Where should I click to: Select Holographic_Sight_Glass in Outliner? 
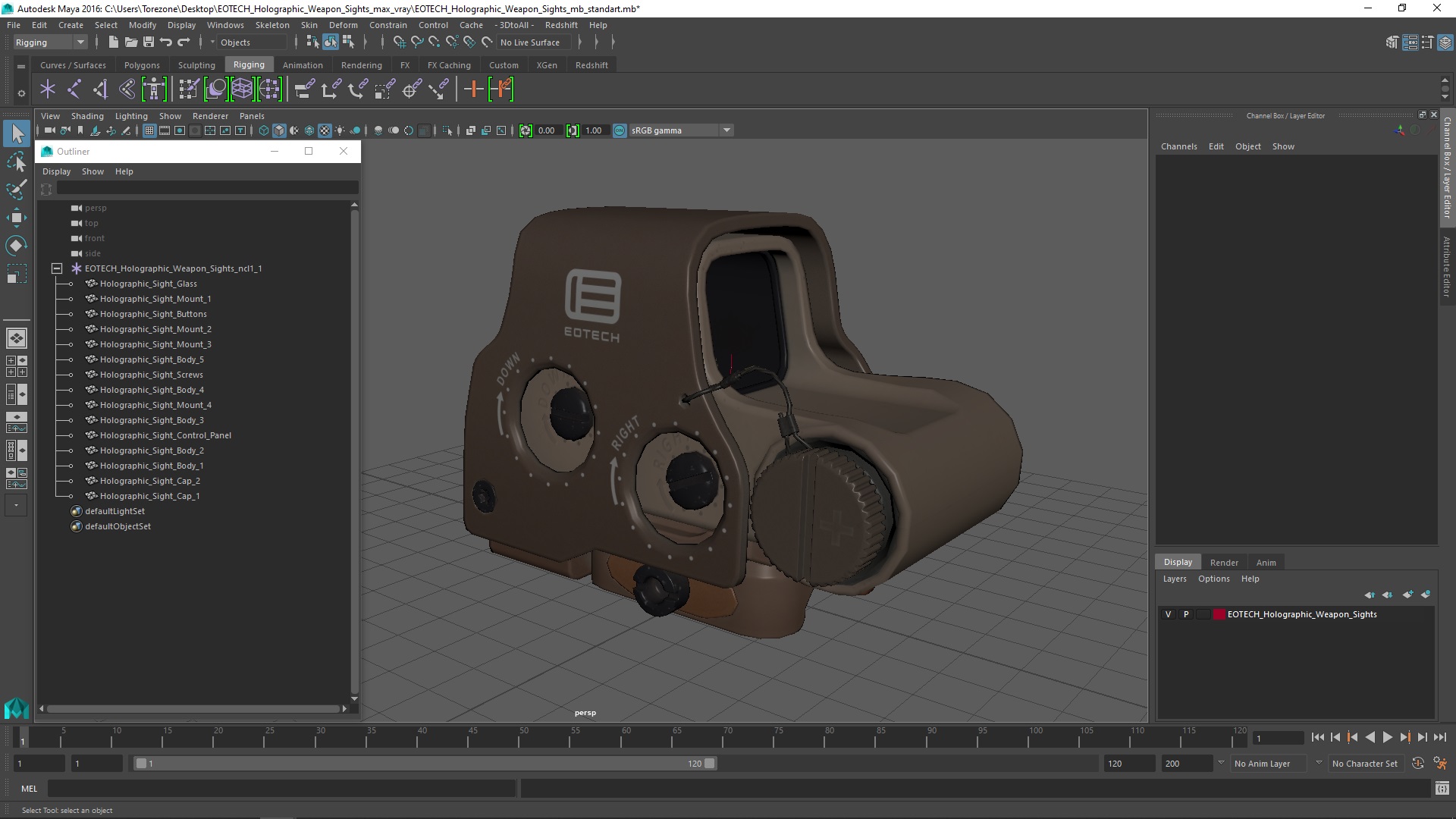pos(149,284)
